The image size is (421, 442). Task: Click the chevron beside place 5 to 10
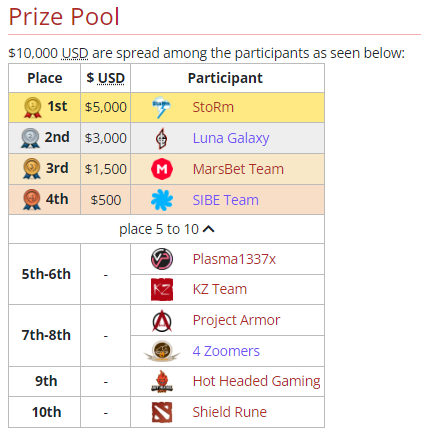(x=209, y=229)
